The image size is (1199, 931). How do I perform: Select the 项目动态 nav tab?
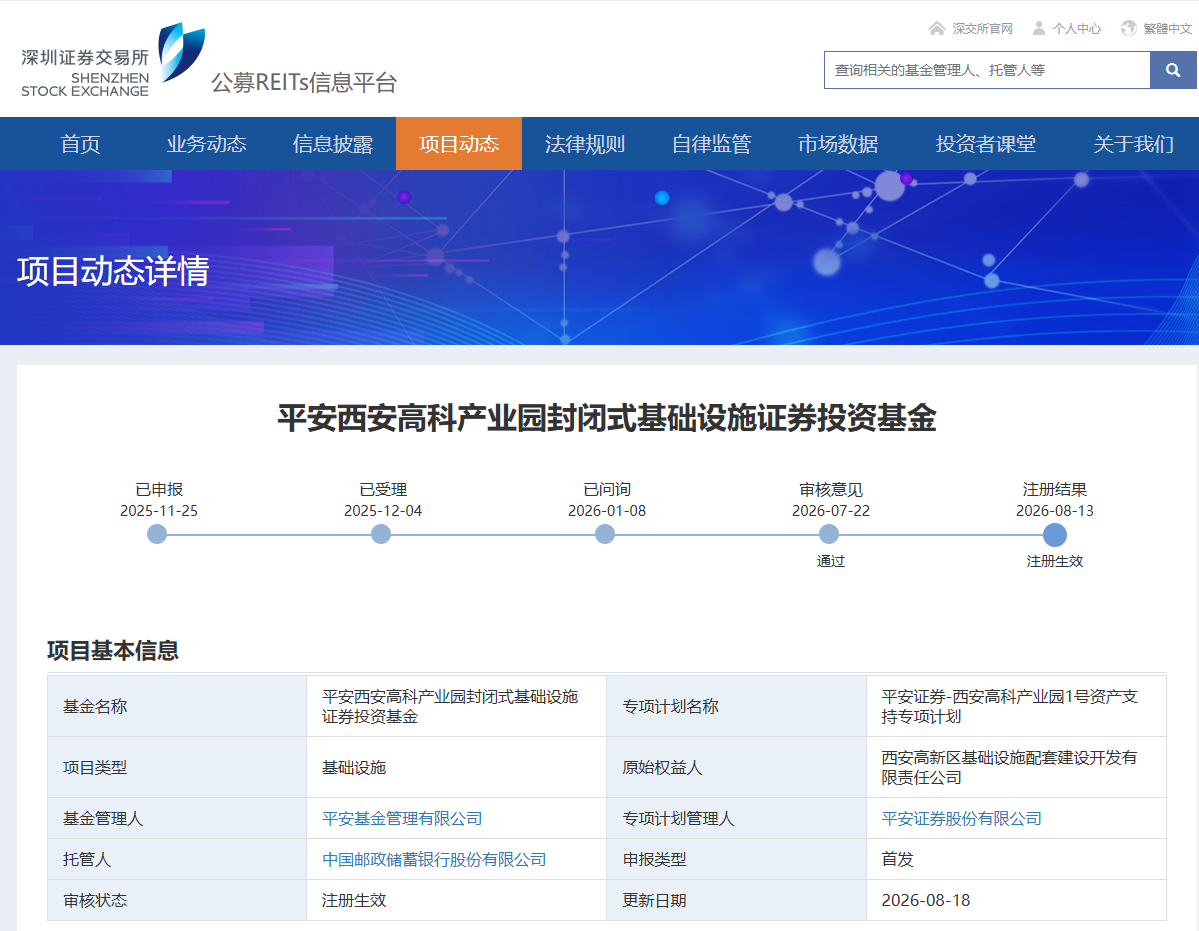point(459,144)
